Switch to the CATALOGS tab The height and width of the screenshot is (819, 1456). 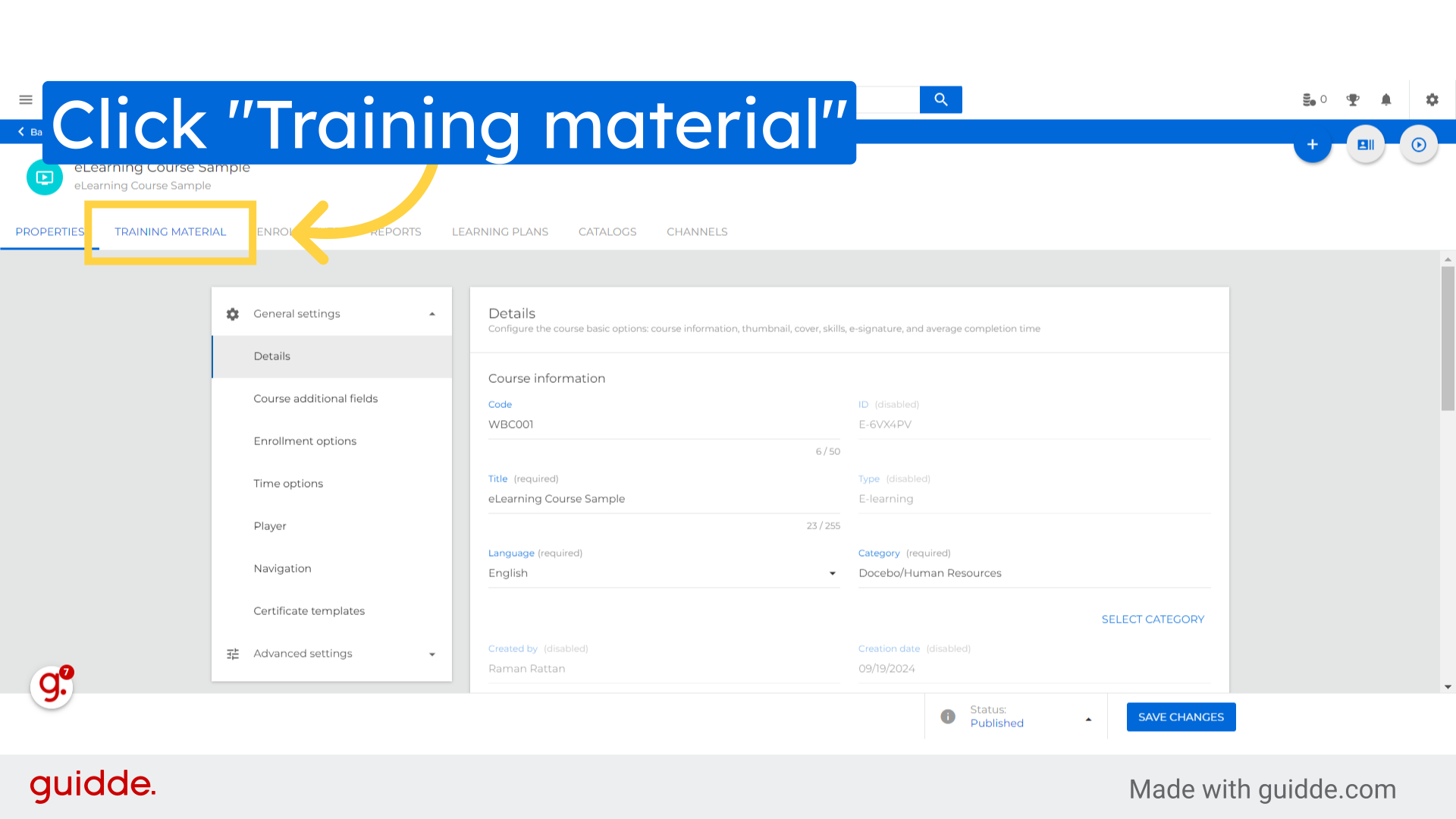607,232
